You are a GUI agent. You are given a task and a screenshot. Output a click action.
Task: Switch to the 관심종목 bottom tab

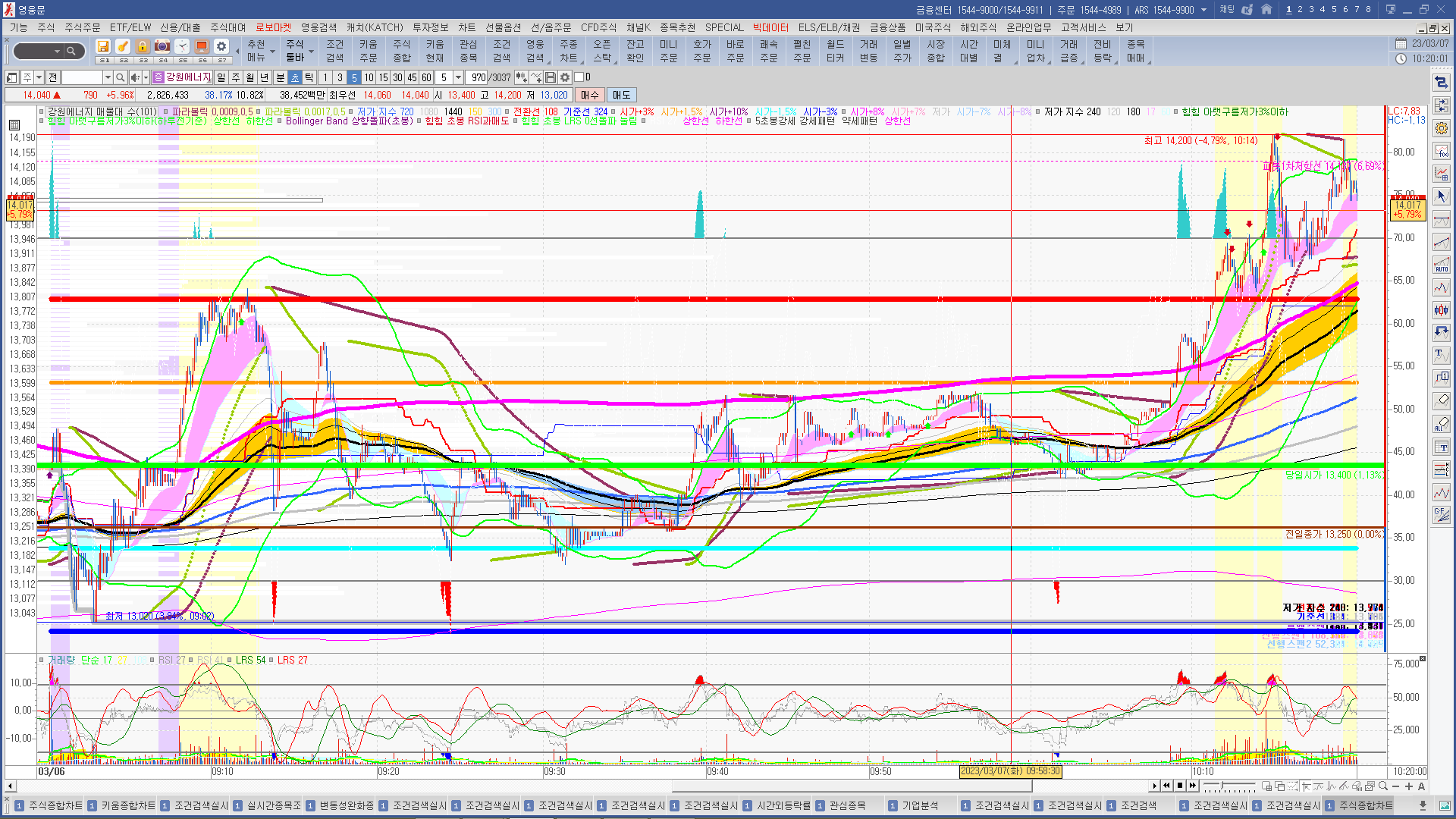point(847,805)
